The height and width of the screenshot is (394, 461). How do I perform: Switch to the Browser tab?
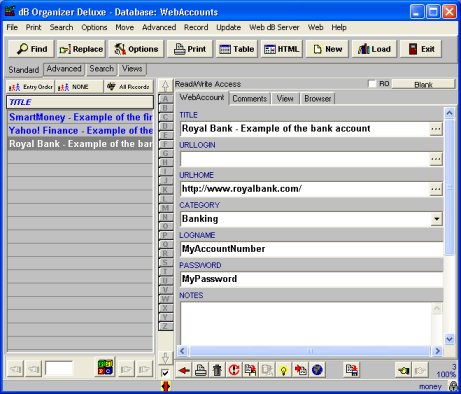click(x=317, y=99)
